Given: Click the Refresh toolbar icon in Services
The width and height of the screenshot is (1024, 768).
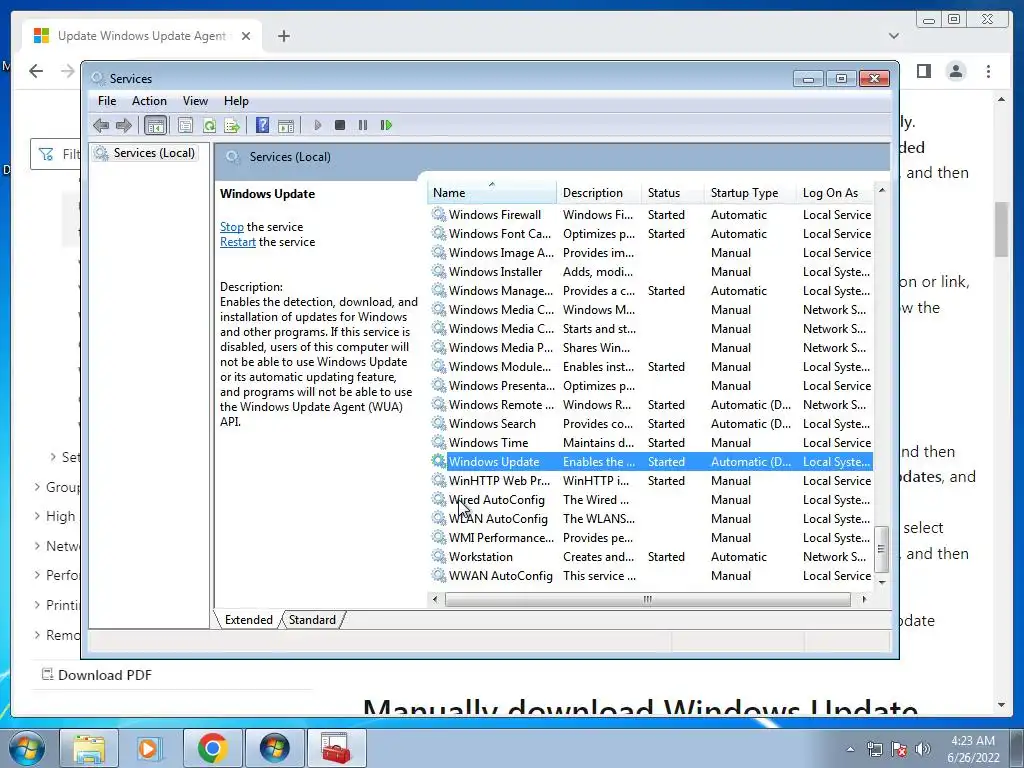Looking at the screenshot, I should pyautogui.click(x=209, y=125).
